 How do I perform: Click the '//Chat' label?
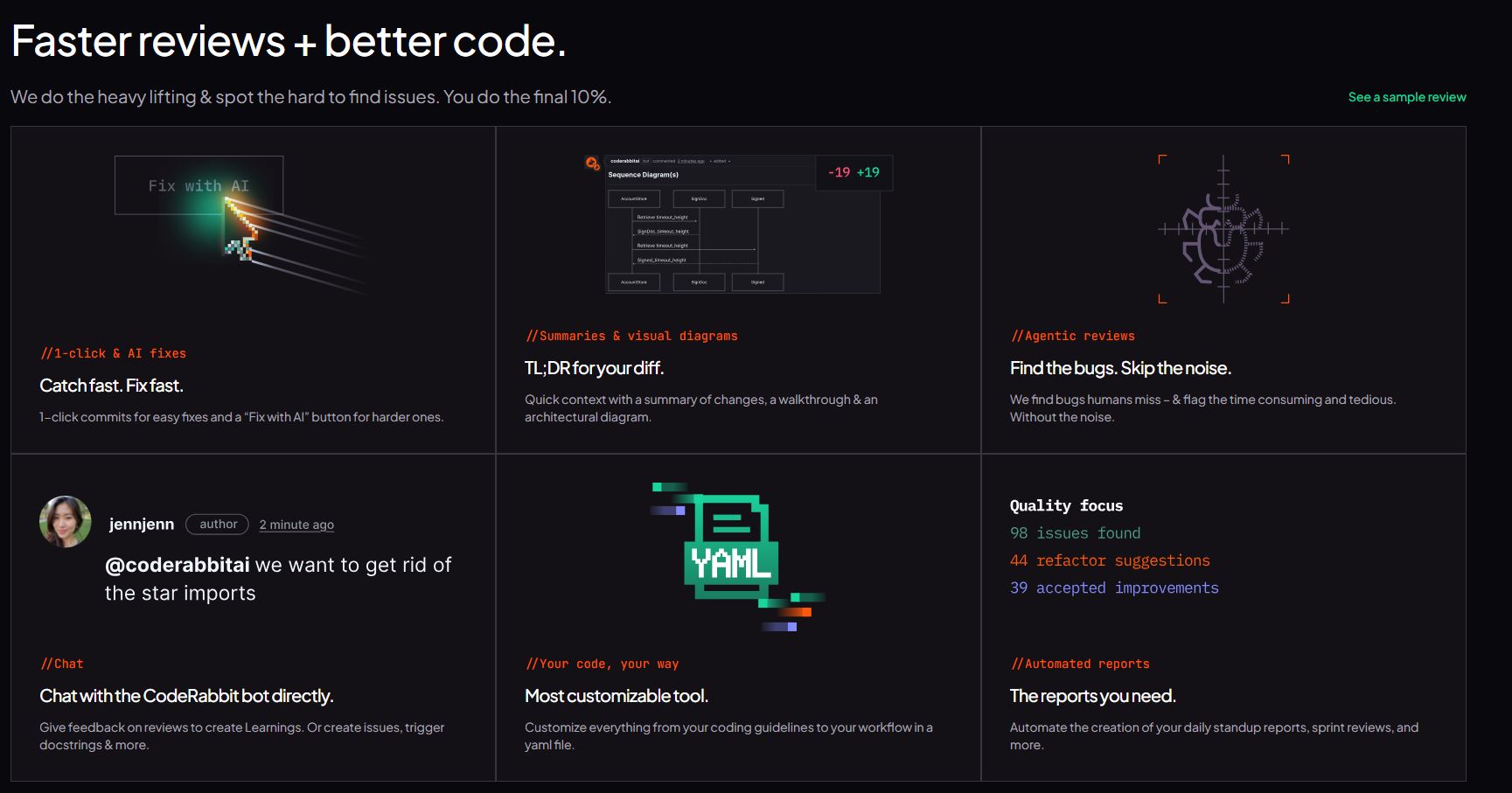click(x=62, y=664)
